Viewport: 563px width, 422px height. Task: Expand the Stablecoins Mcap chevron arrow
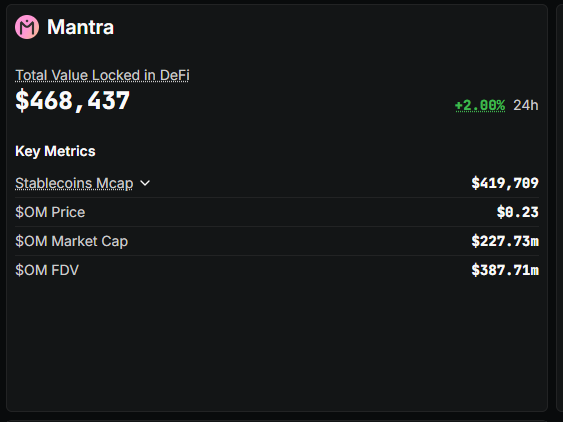coord(145,183)
